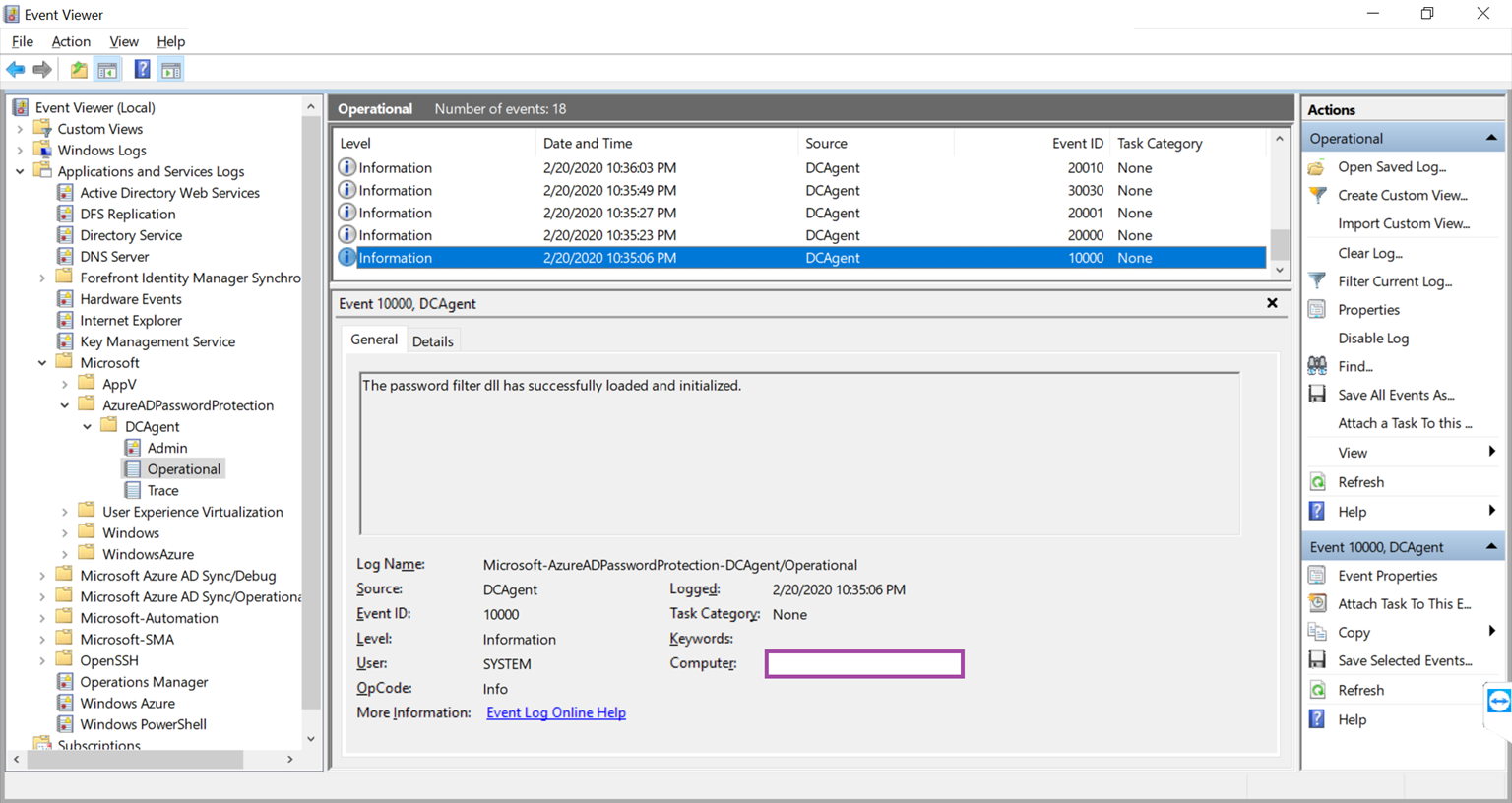1512x803 pixels.
Task: Open the Help menu in menu bar
Action: pyautogui.click(x=171, y=41)
